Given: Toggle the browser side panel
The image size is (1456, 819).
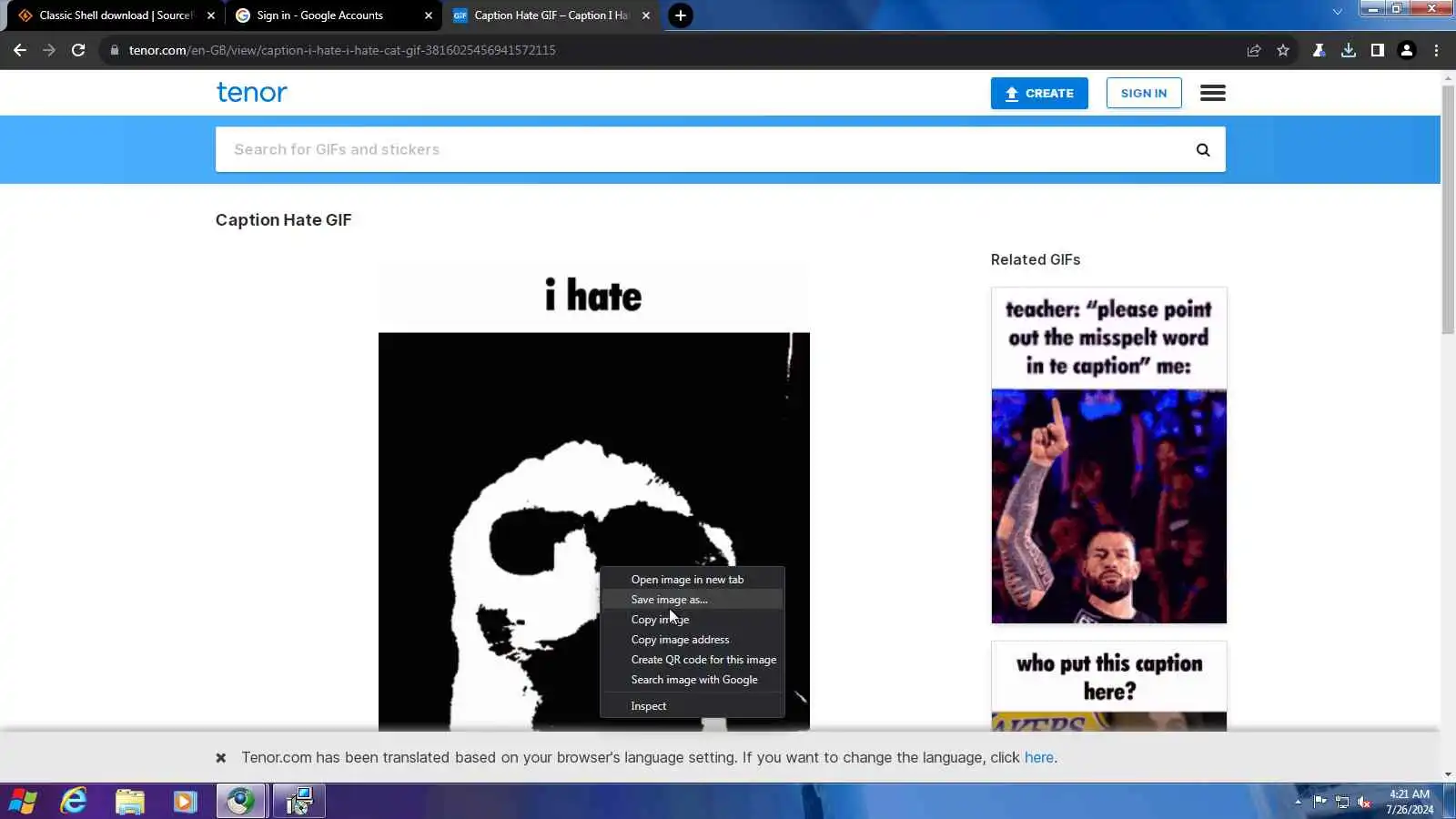Looking at the screenshot, I should coord(1378,50).
